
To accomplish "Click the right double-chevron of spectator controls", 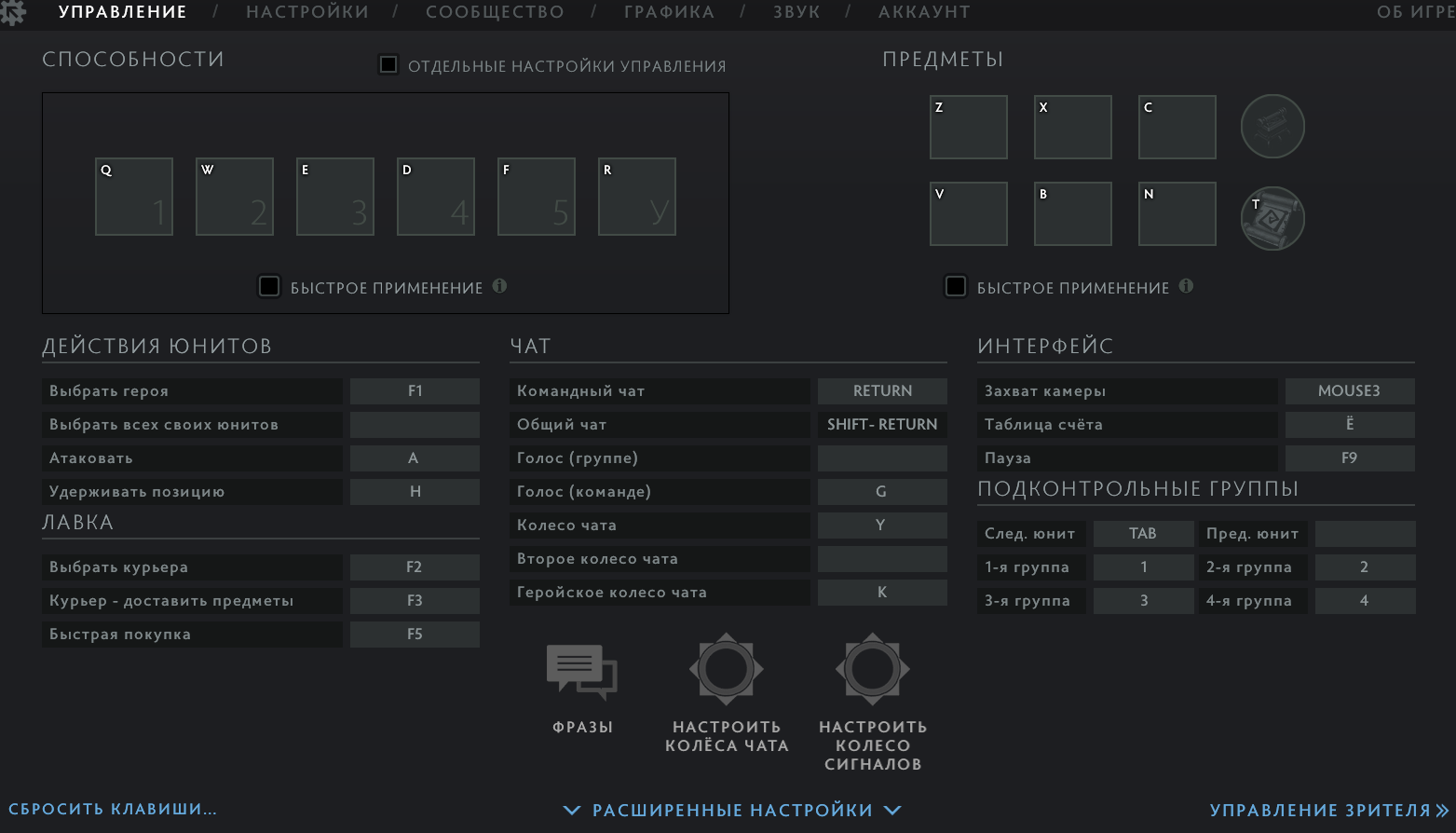I will coord(1443,811).
